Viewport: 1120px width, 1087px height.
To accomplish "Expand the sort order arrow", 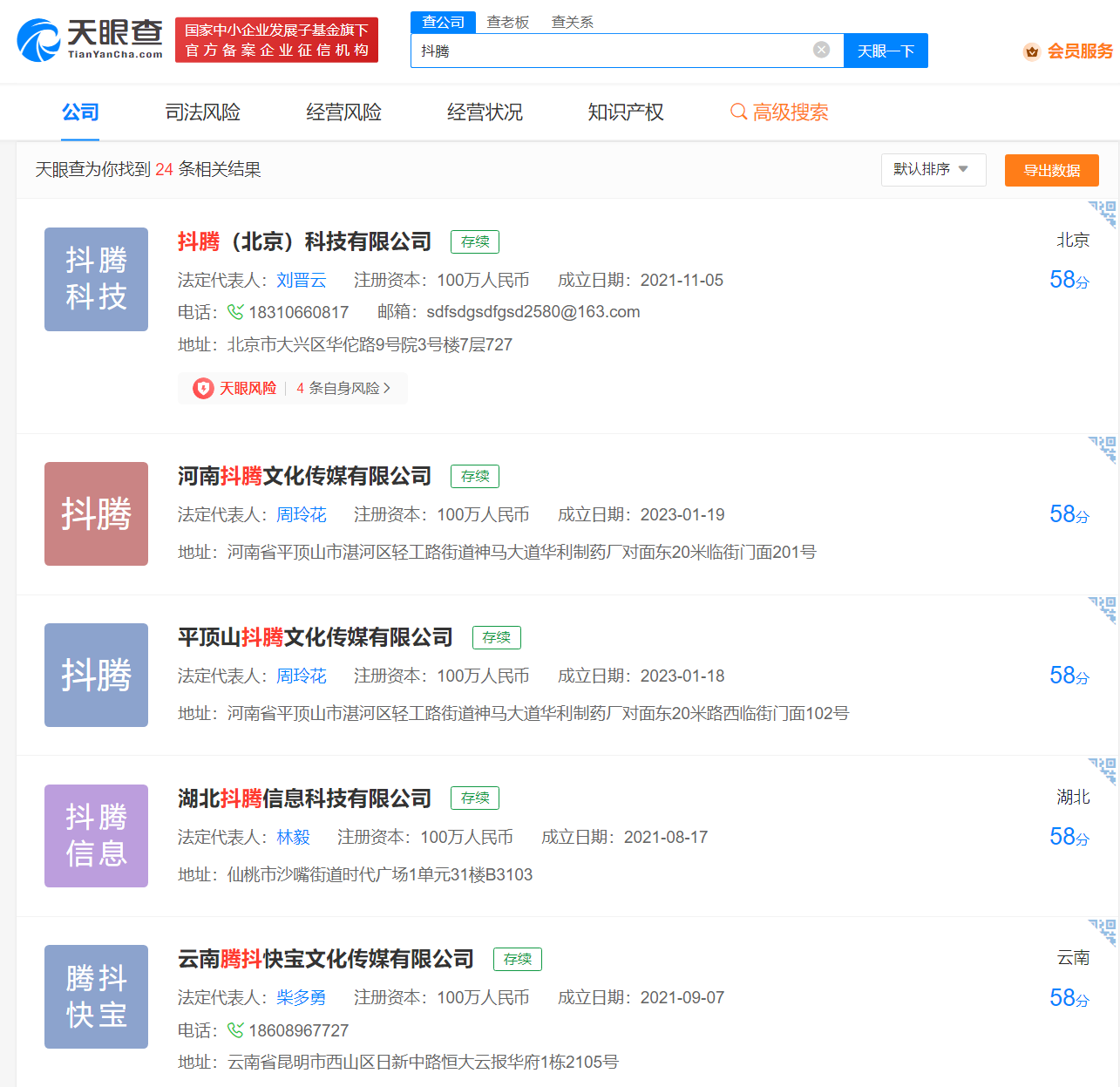I will pos(963,170).
